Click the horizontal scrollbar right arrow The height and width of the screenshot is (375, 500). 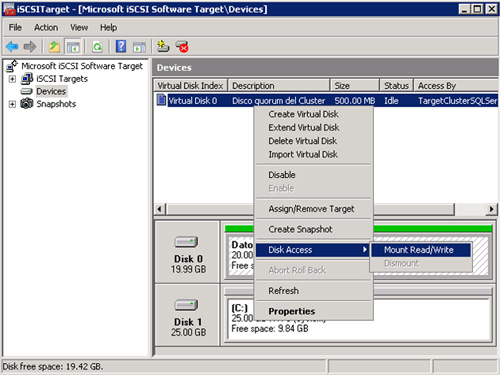pyautogui.click(x=491, y=209)
